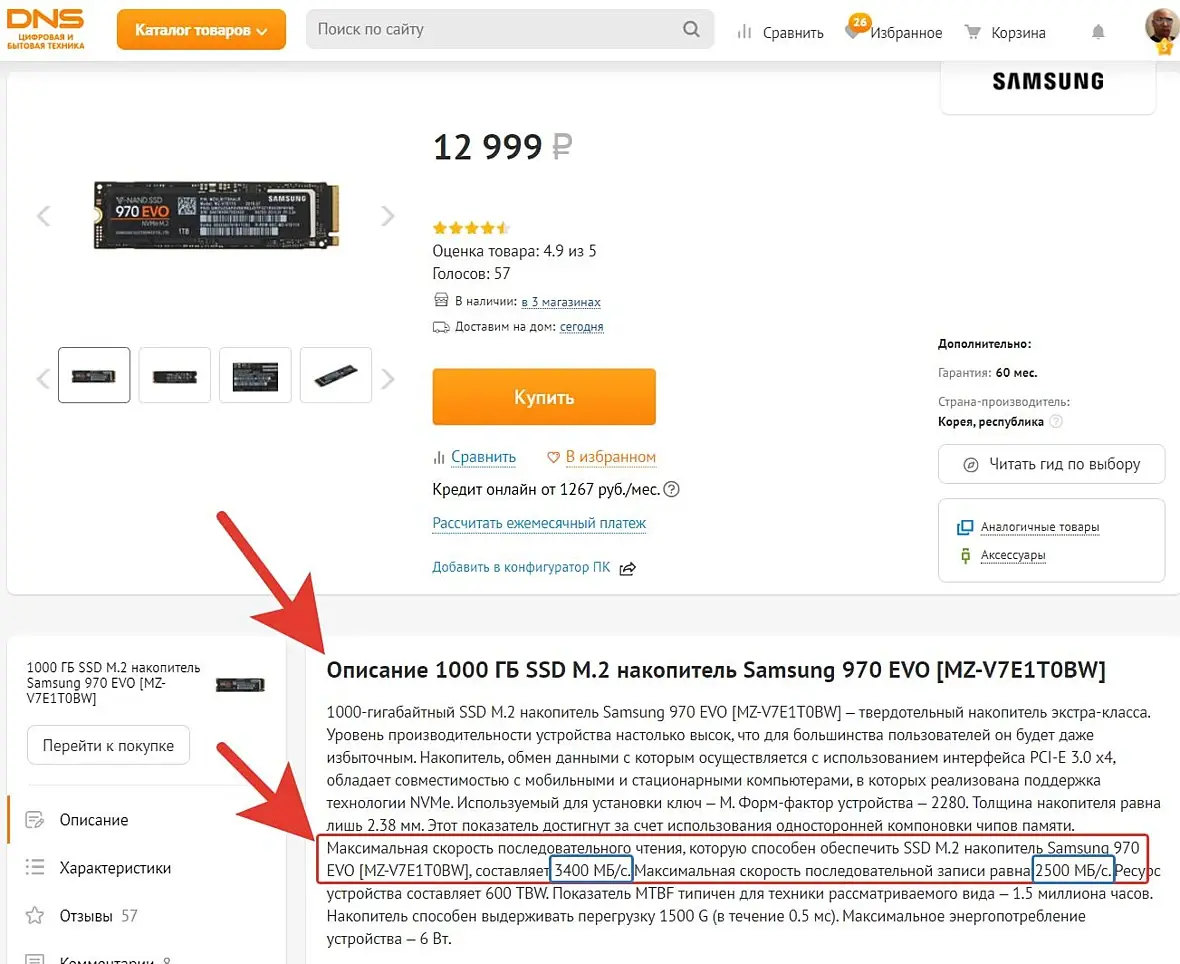Click the compare bars icon in header
This screenshot has width=1180, height=964.
tap(744, 32)
